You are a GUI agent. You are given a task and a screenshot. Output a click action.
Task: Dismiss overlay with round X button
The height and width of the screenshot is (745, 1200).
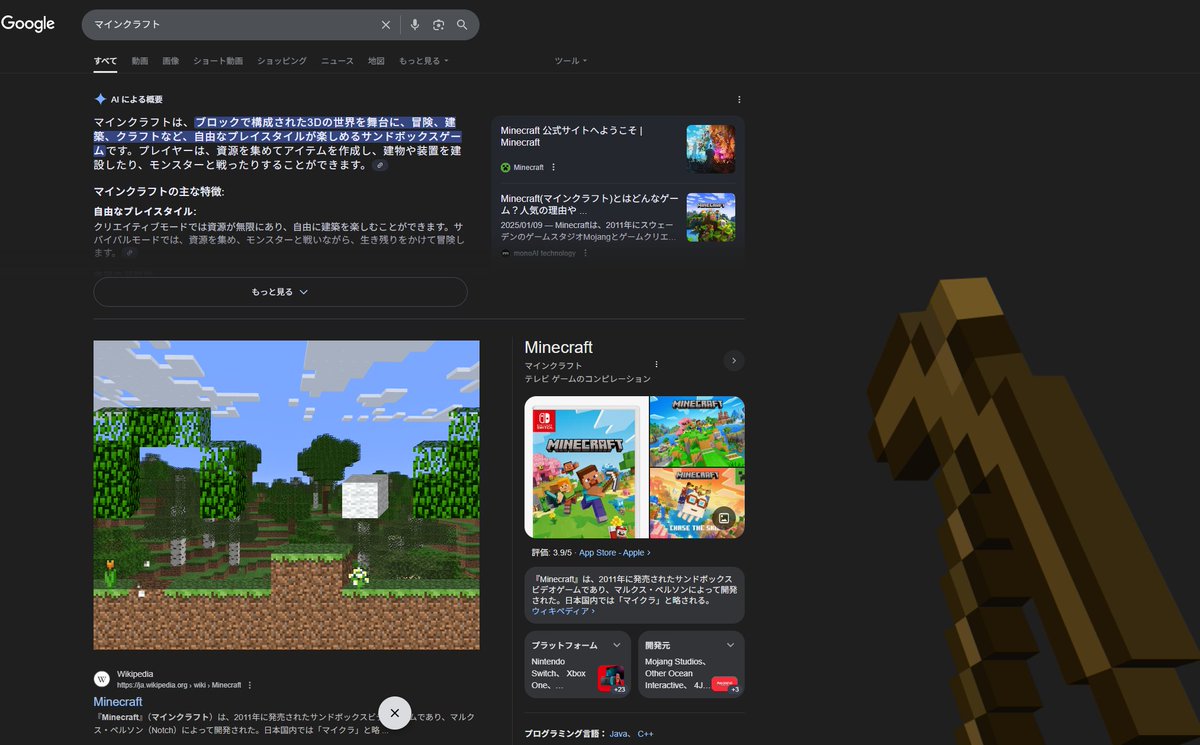pos(394,712)
